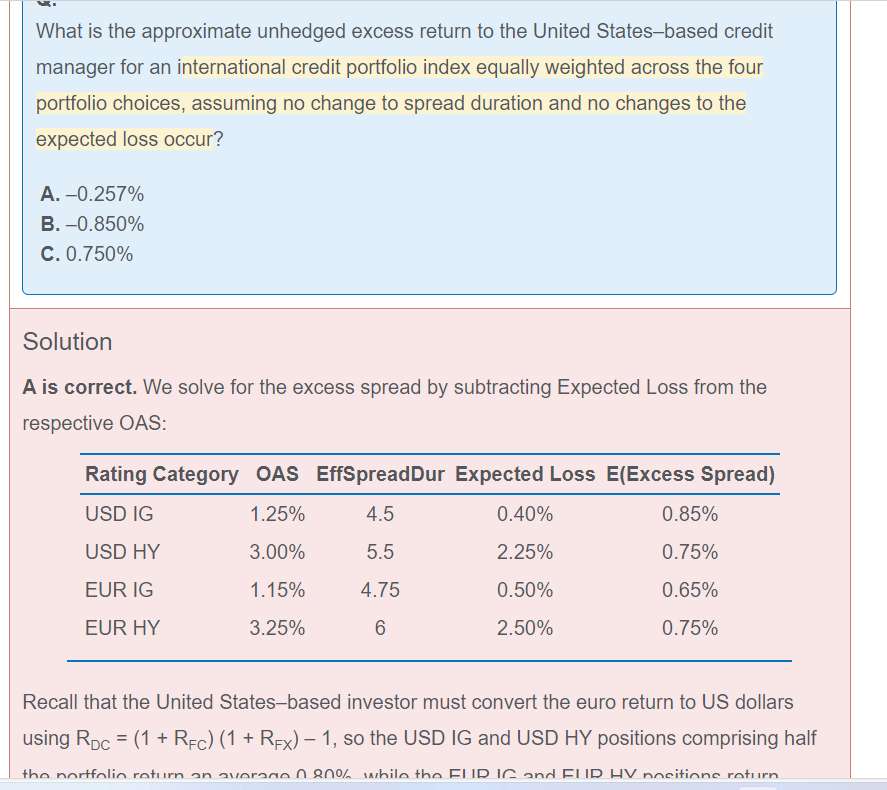887x790 pixels.
Task: Select the USD HY row label
Action: [122, 552]
